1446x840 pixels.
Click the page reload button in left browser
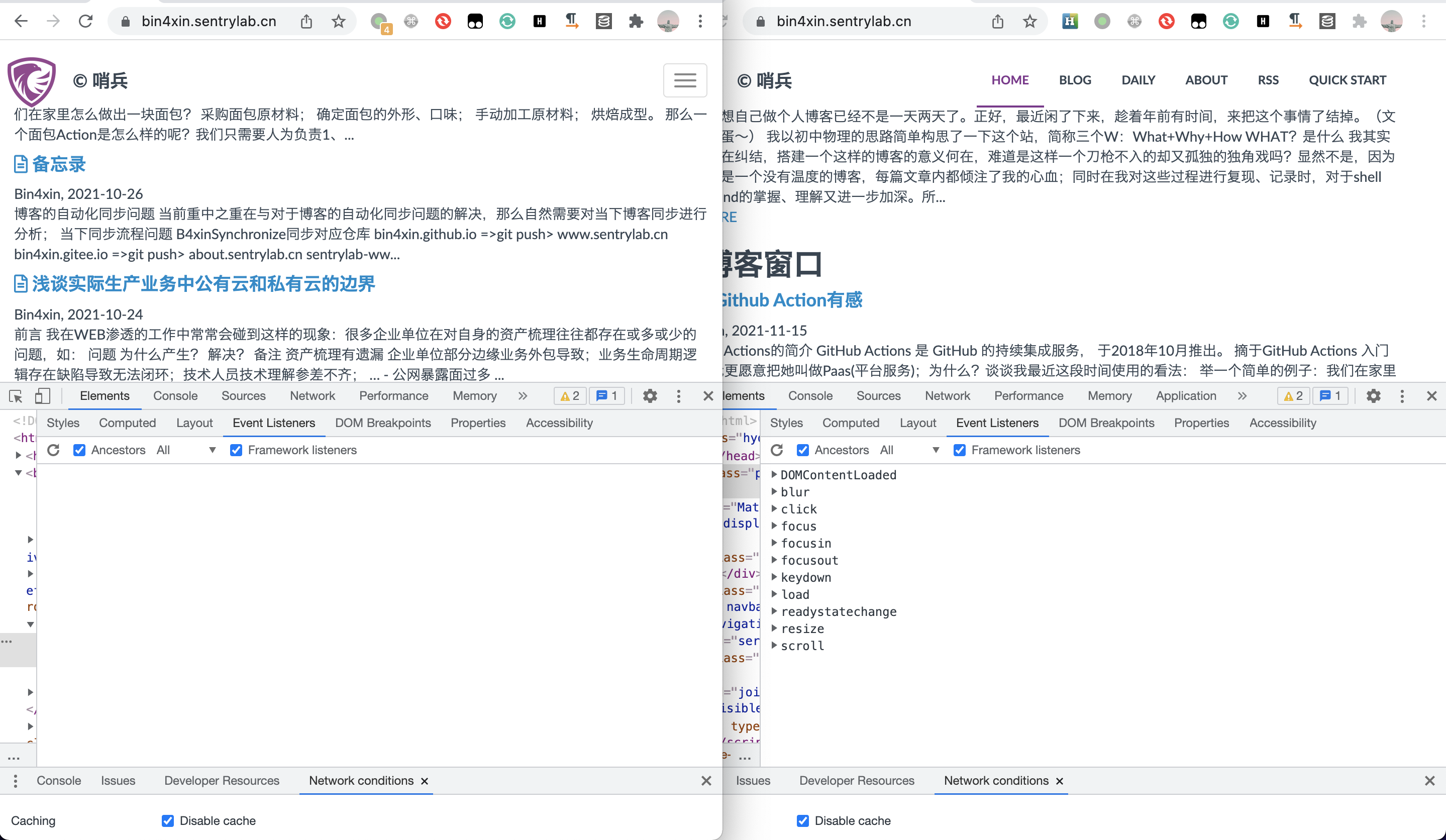[85, 21]
